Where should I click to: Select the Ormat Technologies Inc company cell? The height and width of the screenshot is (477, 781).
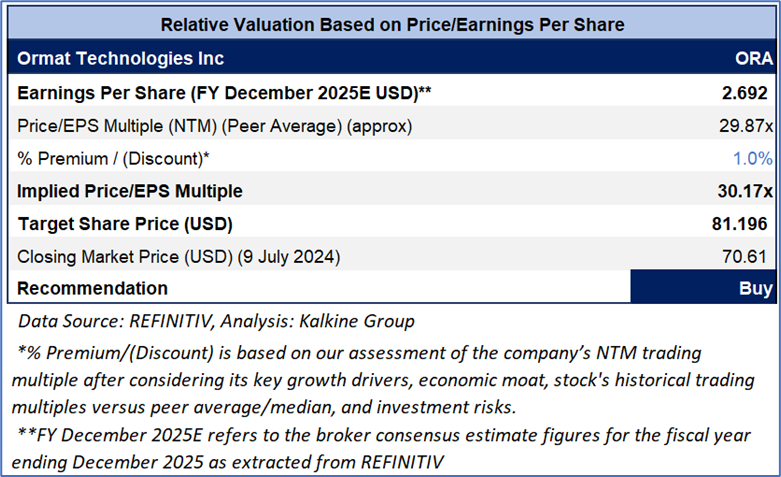[x=121, y=59]
